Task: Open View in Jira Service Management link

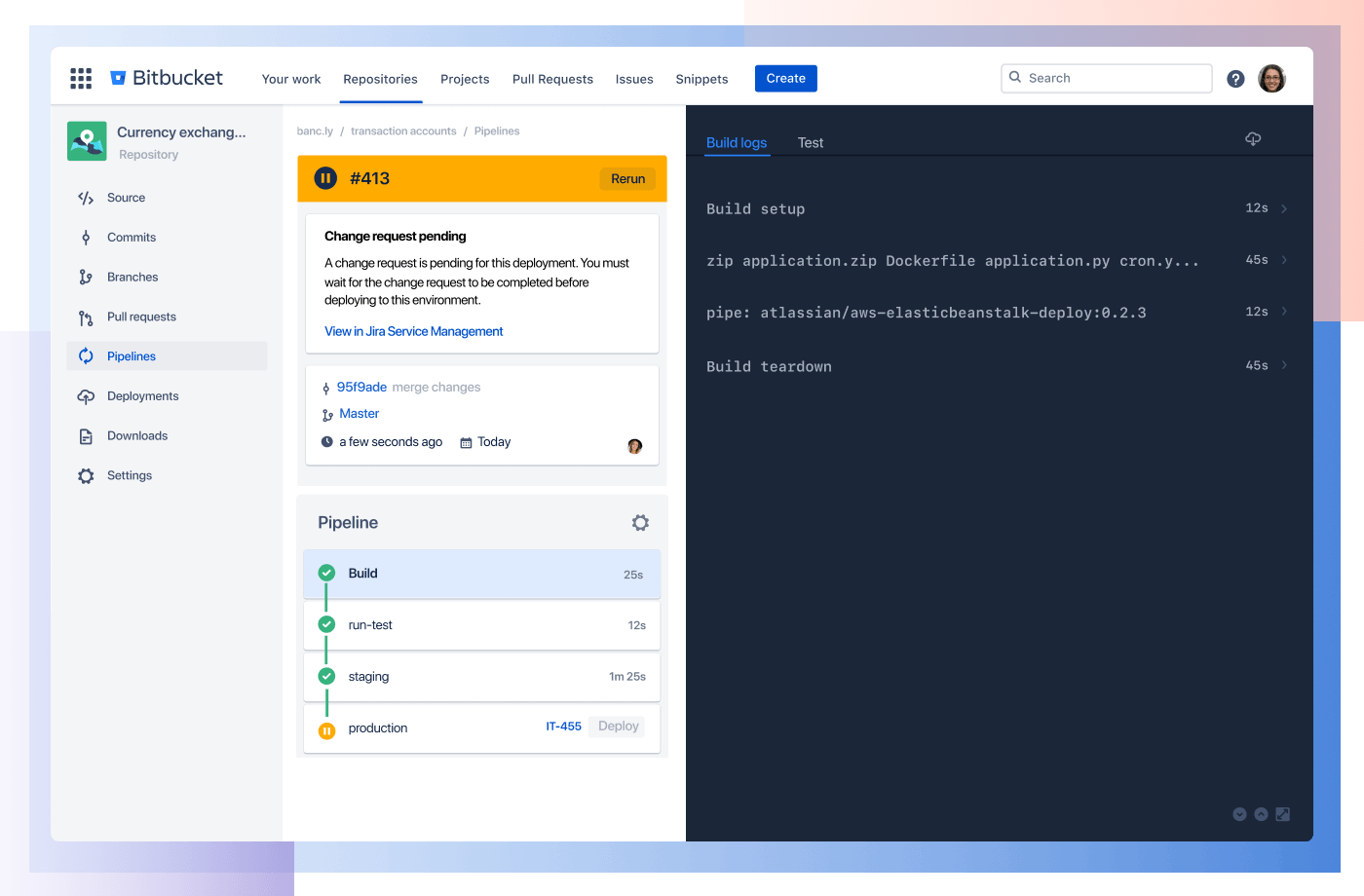Action: click(x=413, y=331)
